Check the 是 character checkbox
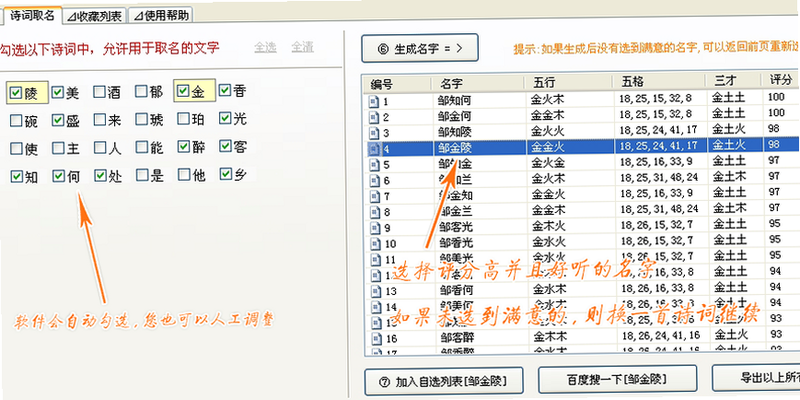Viewport: 800px width, 400px height. coord(142,176)
